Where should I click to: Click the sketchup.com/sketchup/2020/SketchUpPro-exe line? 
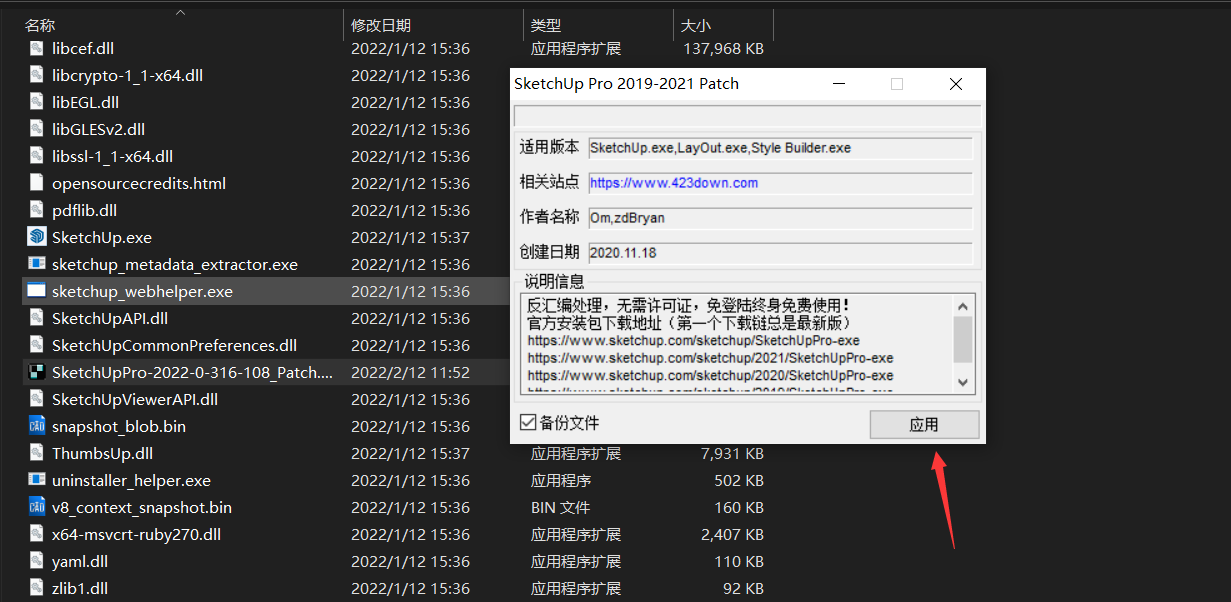click(x=710, y=375)
